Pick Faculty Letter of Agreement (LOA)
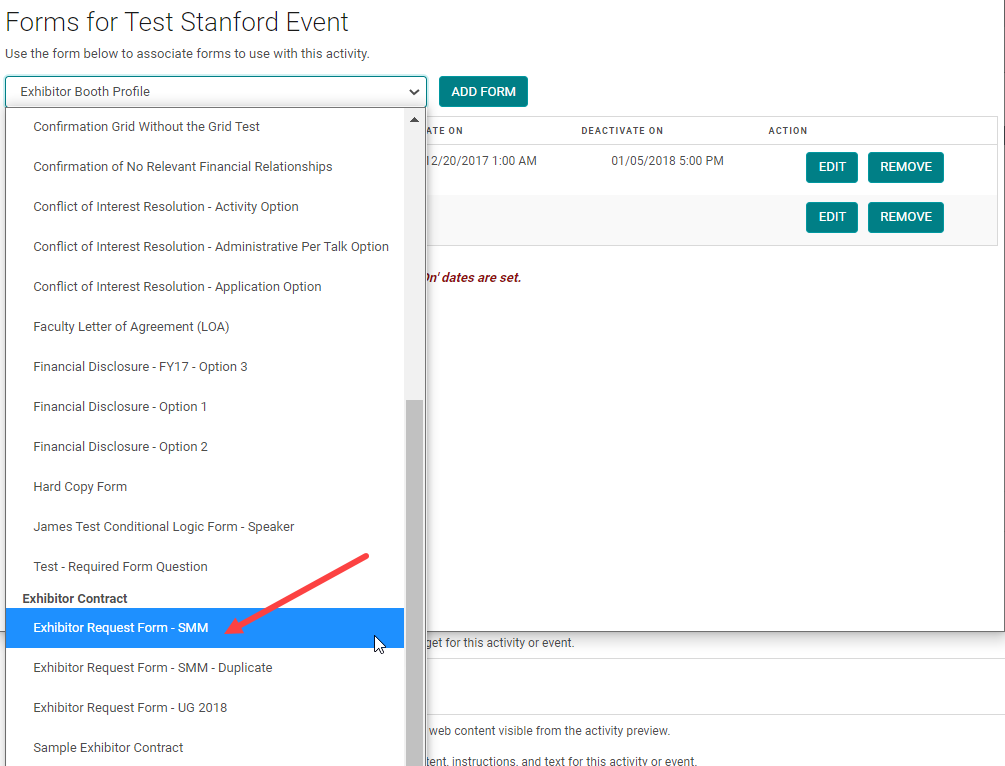 [131, 327]
